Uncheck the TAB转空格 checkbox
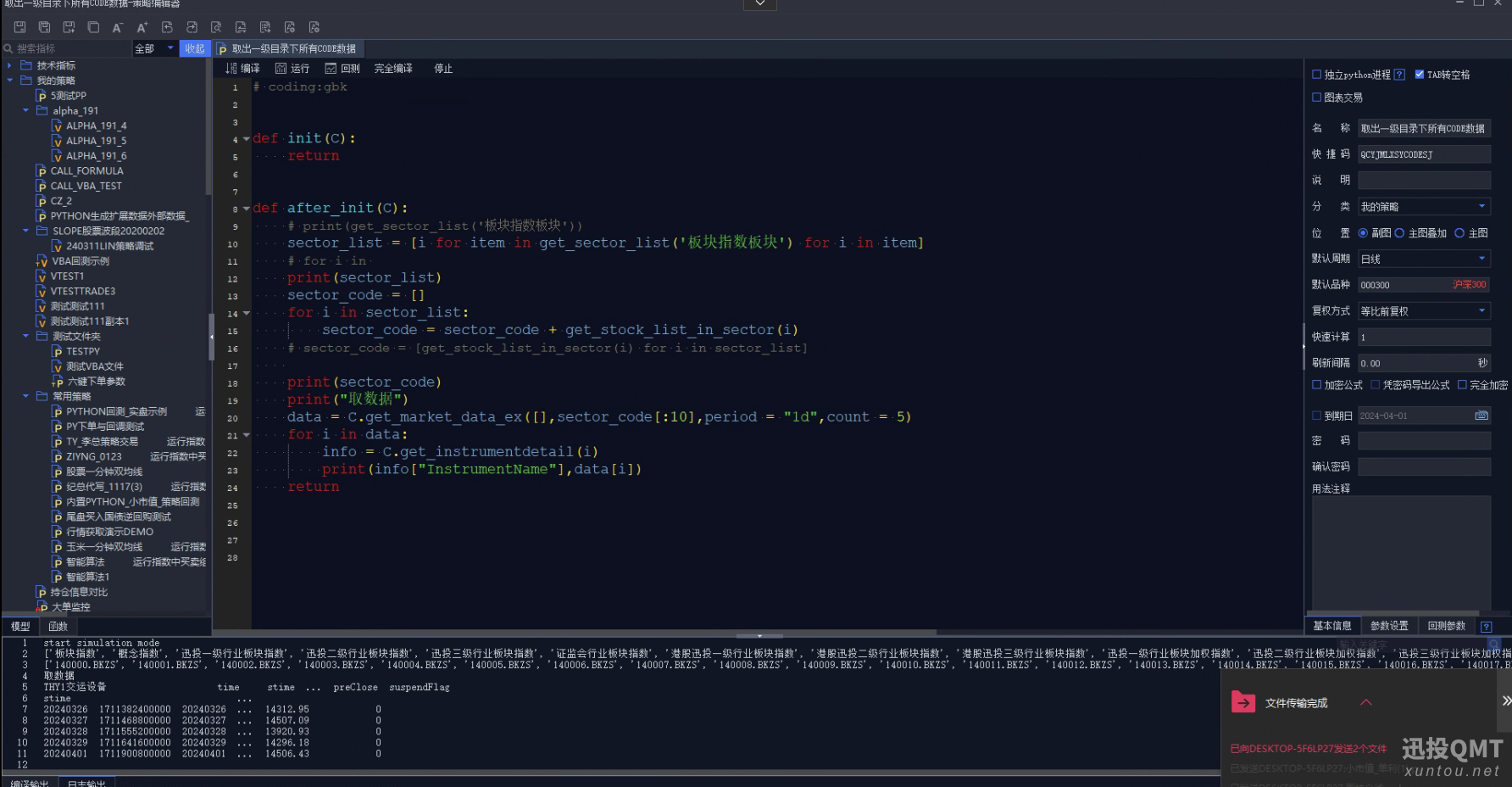 (x=1419, y=75)
